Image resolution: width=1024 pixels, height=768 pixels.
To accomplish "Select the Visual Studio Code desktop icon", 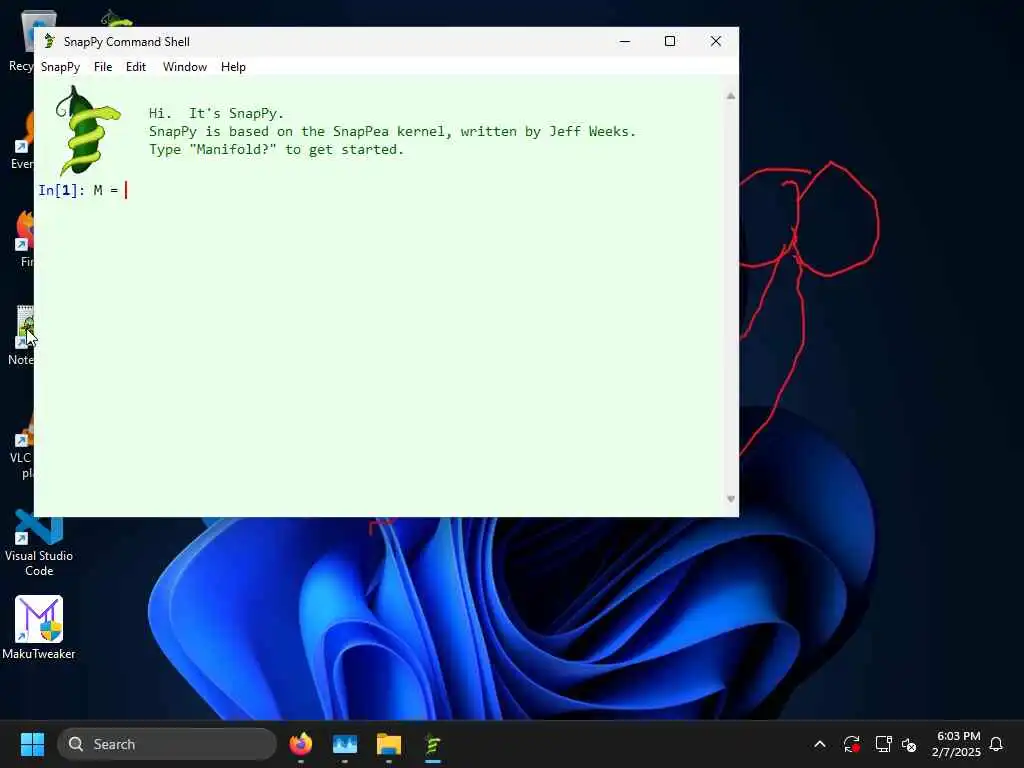I will (39, 543).
